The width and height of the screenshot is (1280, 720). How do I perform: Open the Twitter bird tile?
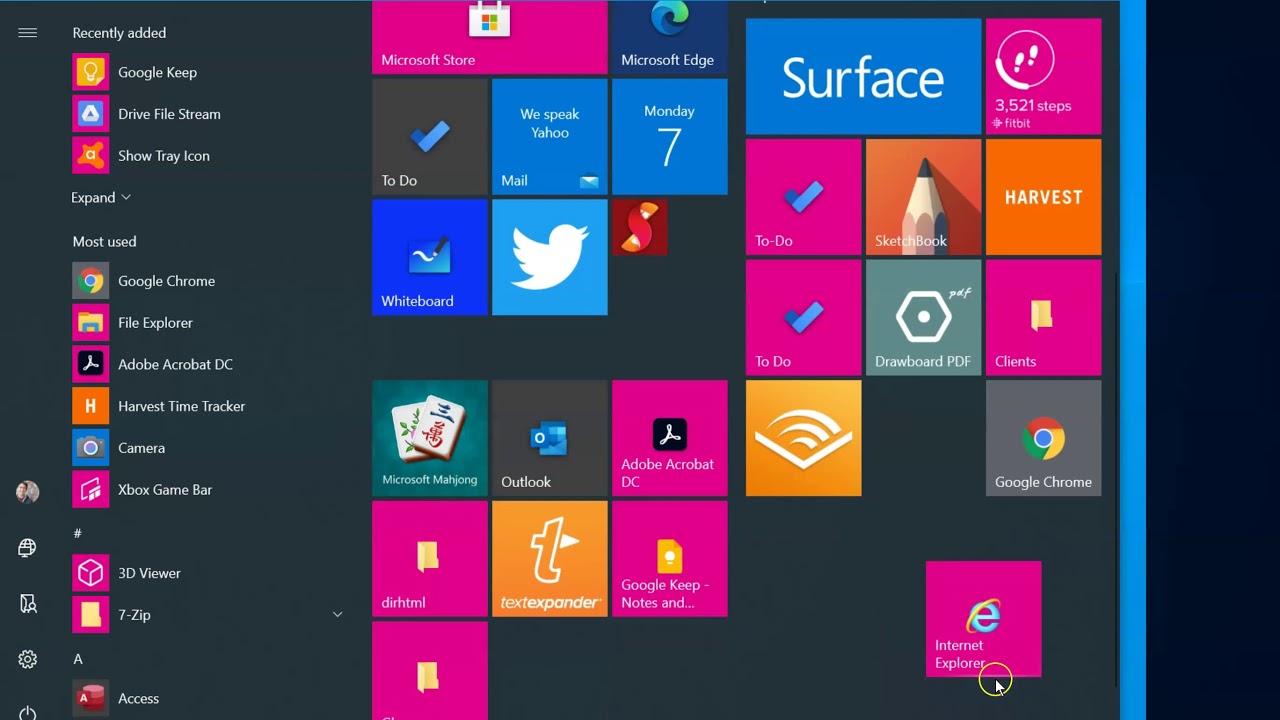pyautogui.click(x=550, y=257)
